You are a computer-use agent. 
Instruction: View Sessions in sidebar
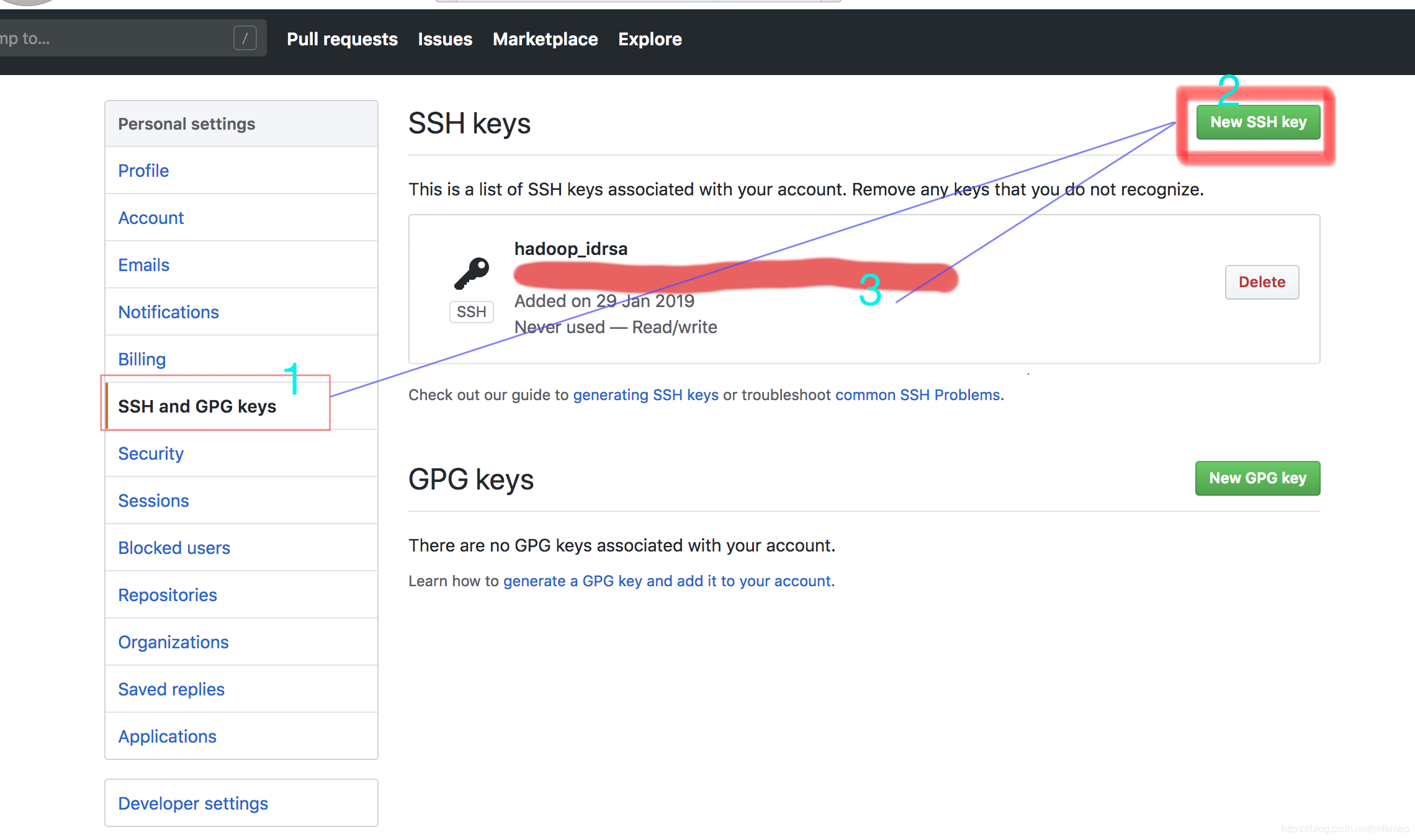(241, 501)
